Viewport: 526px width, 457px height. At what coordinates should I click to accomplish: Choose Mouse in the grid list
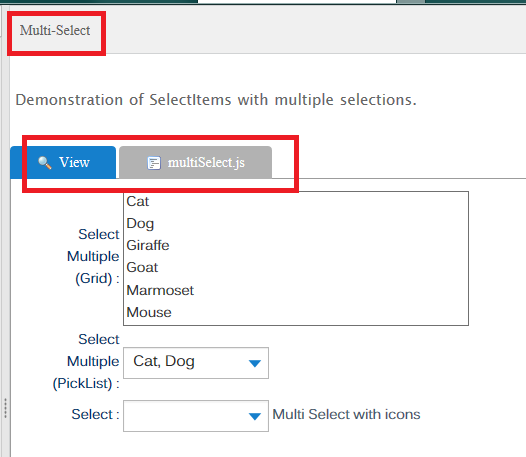coord(296,312)
